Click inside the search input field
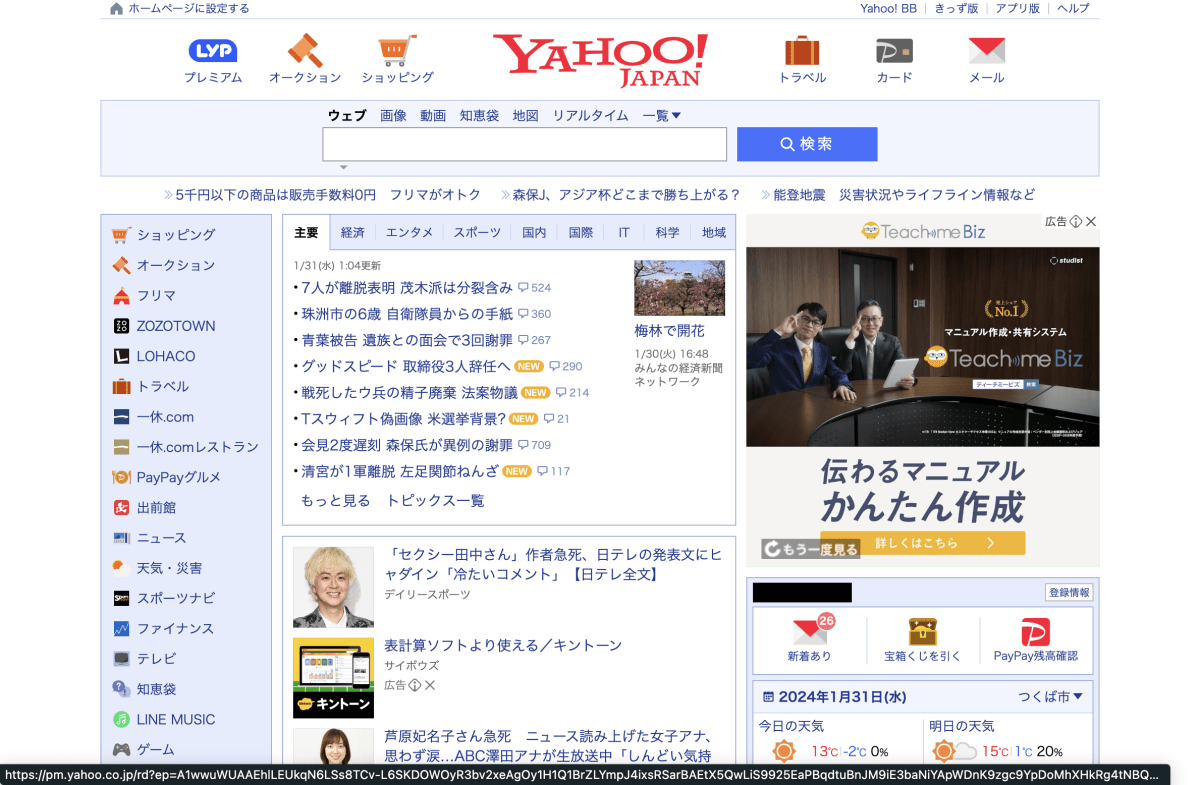The width and height of the screenshot is (1200, 785). coord(524,144)
